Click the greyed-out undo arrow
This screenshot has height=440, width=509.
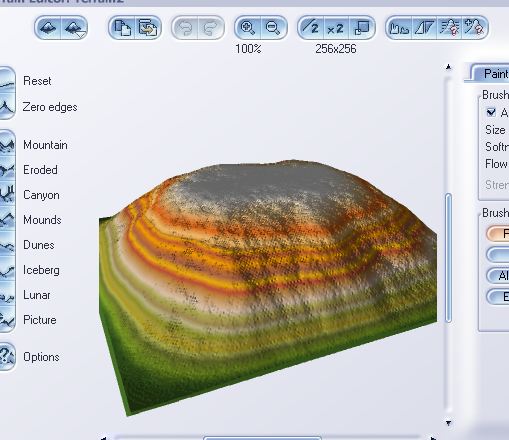[x=185, y=28]
